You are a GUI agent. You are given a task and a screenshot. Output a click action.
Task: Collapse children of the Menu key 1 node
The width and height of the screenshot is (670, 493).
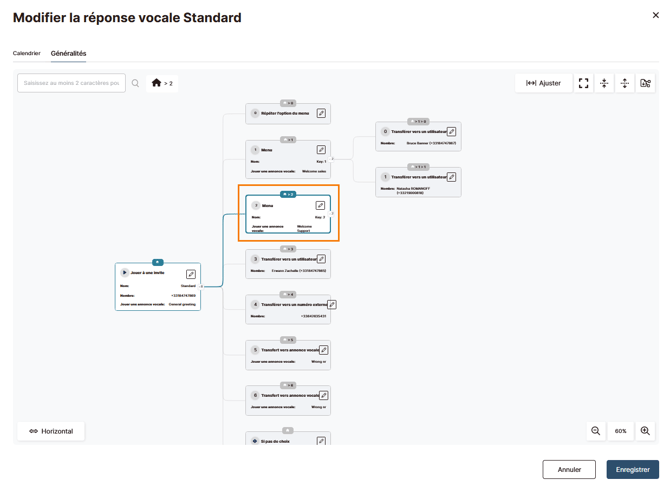(332, 159)
